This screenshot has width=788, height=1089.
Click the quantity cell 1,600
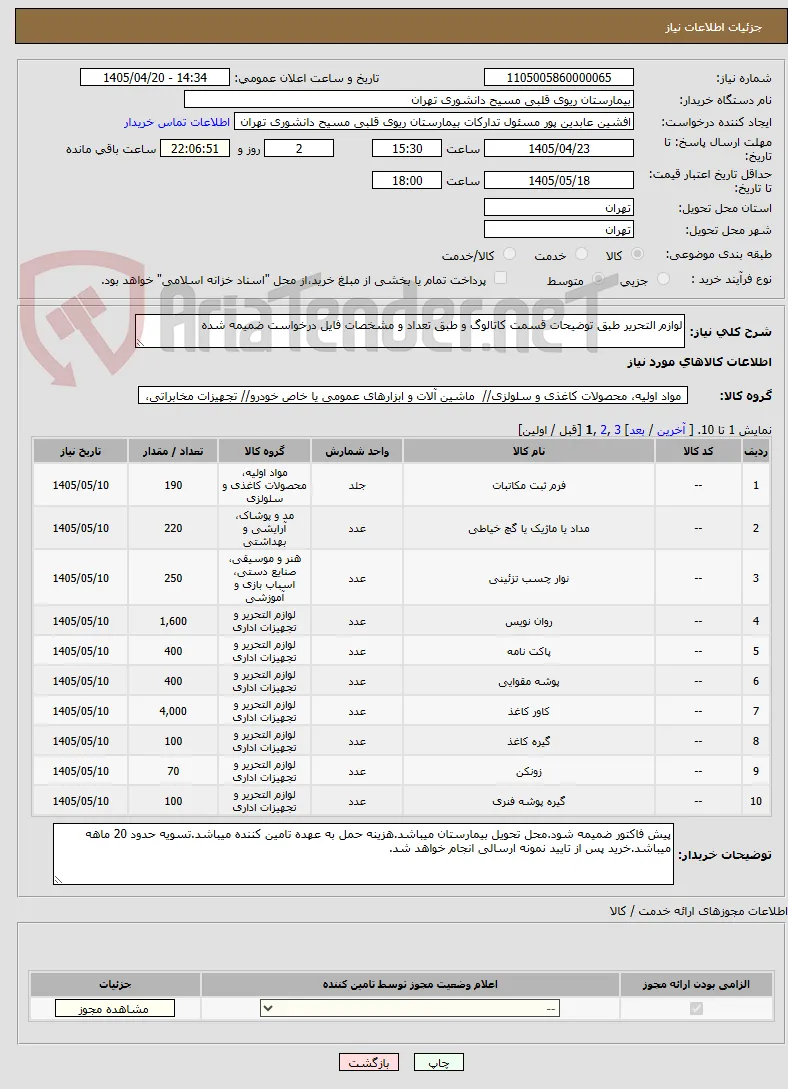point(173,622)
